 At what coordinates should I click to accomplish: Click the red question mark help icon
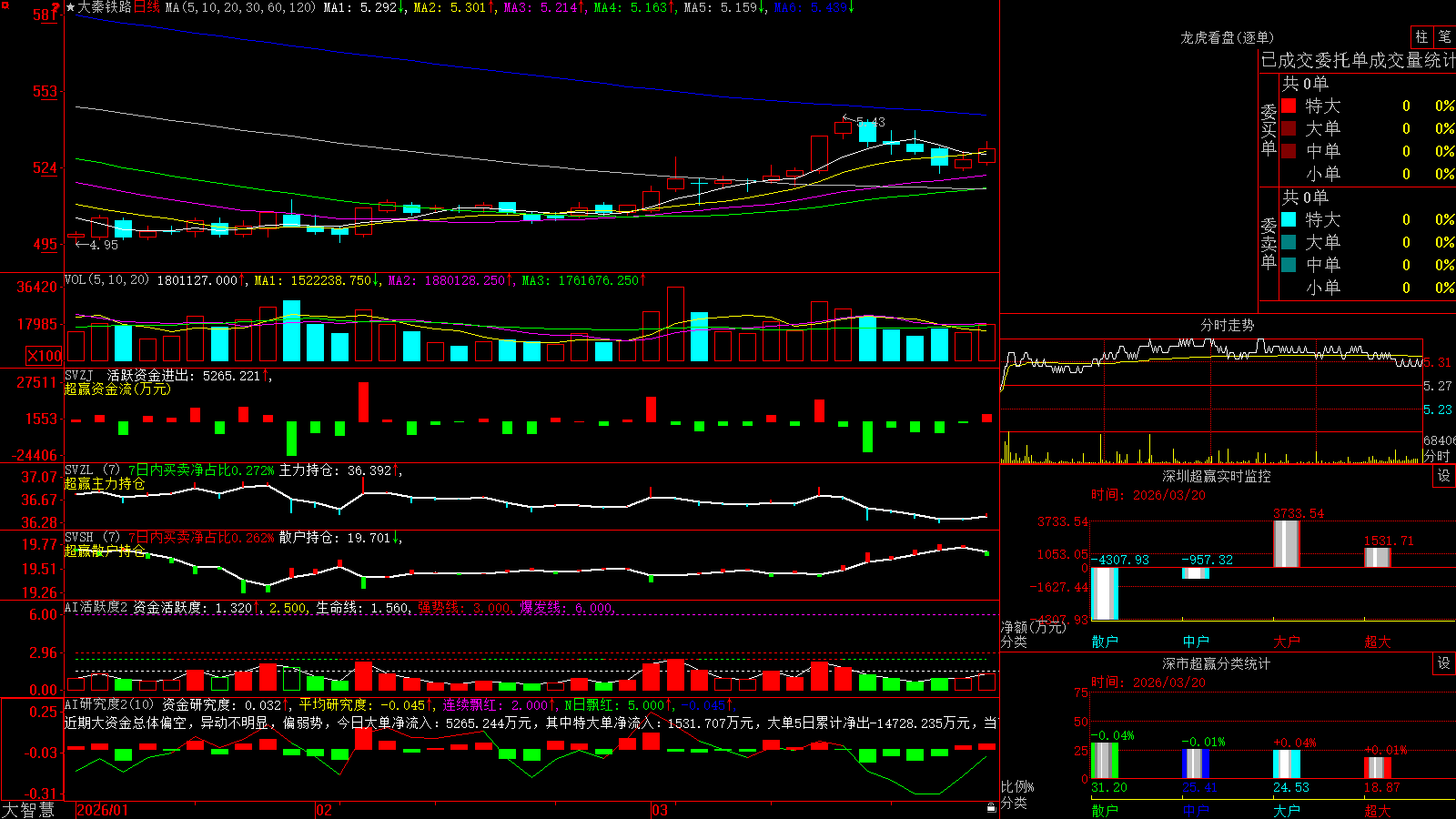[56, 6]
